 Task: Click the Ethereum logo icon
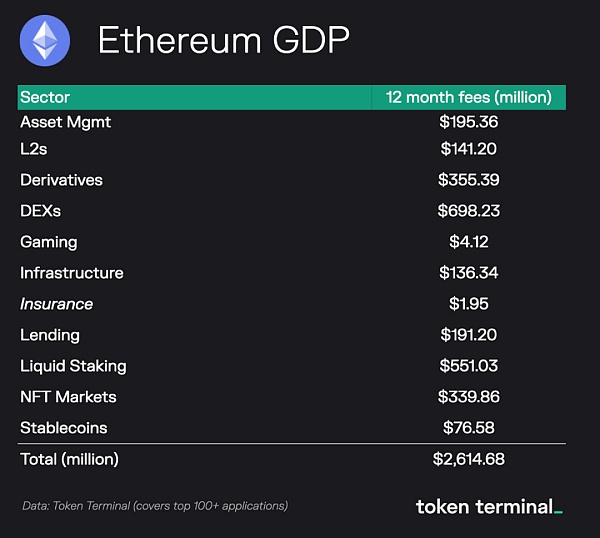(46, 41)
